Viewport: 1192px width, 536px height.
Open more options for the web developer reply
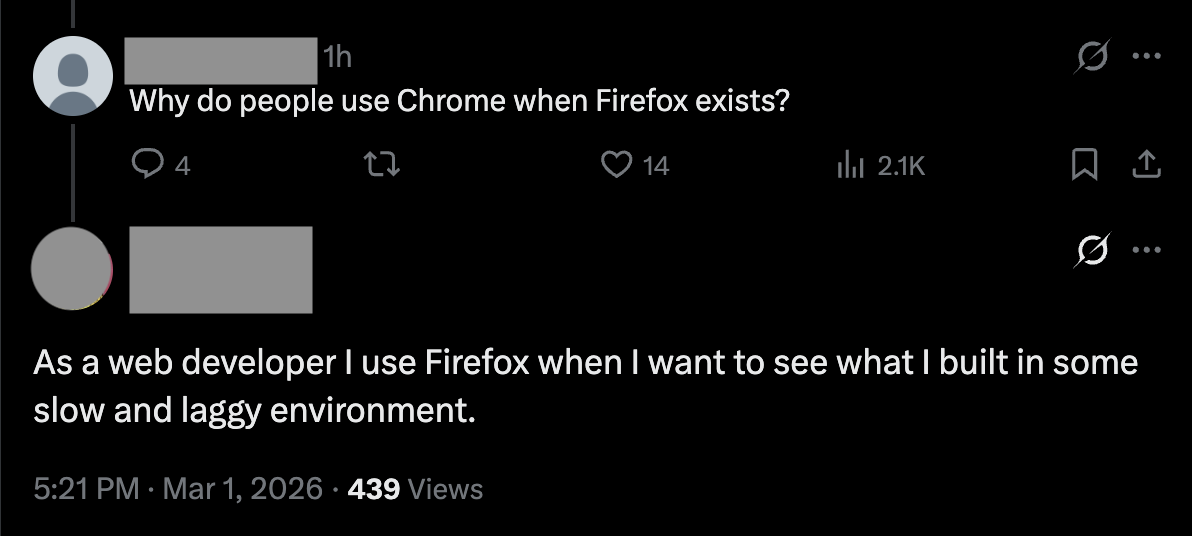click(x=1146, y=250)
